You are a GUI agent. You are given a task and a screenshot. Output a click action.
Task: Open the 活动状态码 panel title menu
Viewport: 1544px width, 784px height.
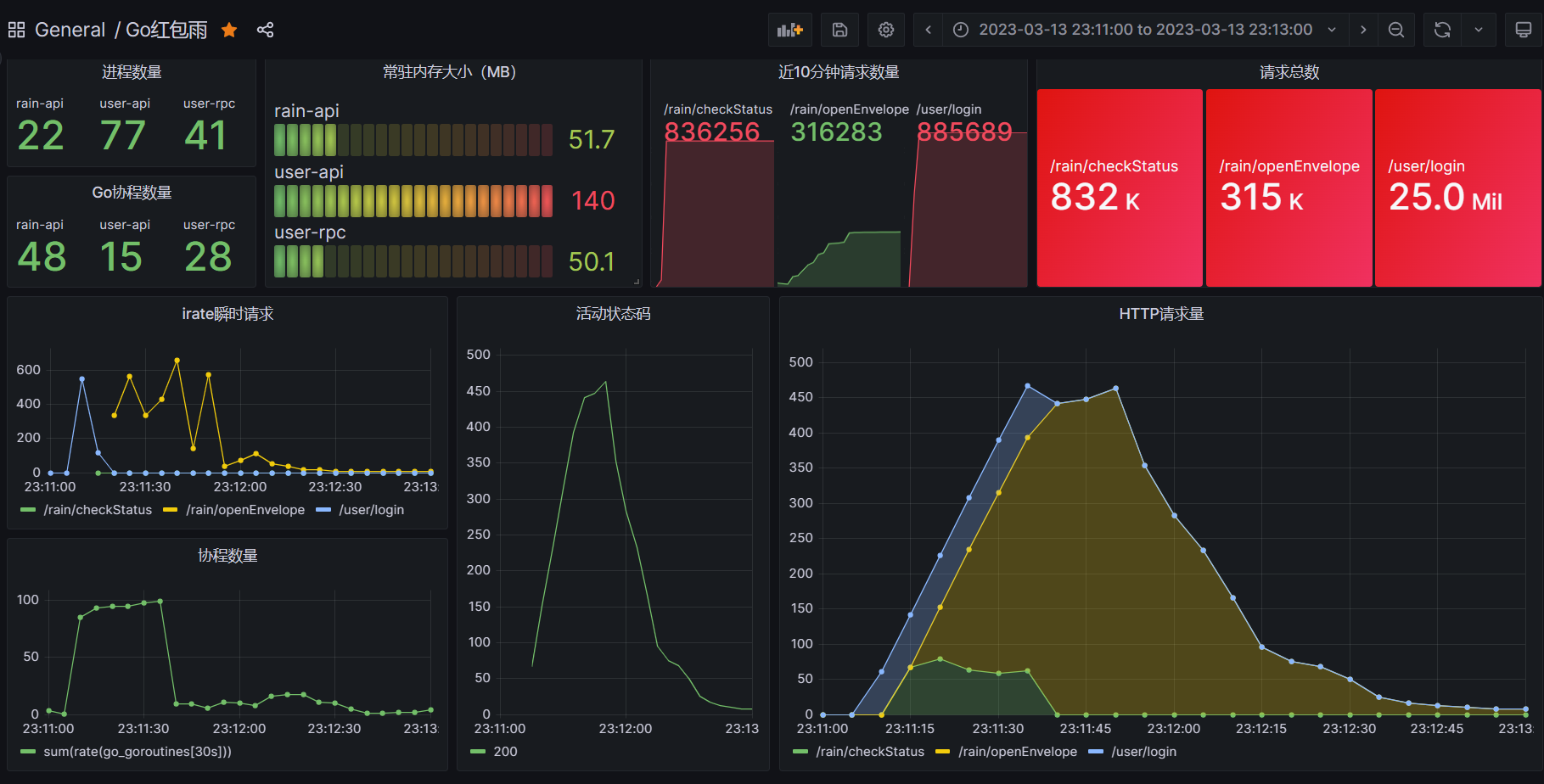(613, 314)
